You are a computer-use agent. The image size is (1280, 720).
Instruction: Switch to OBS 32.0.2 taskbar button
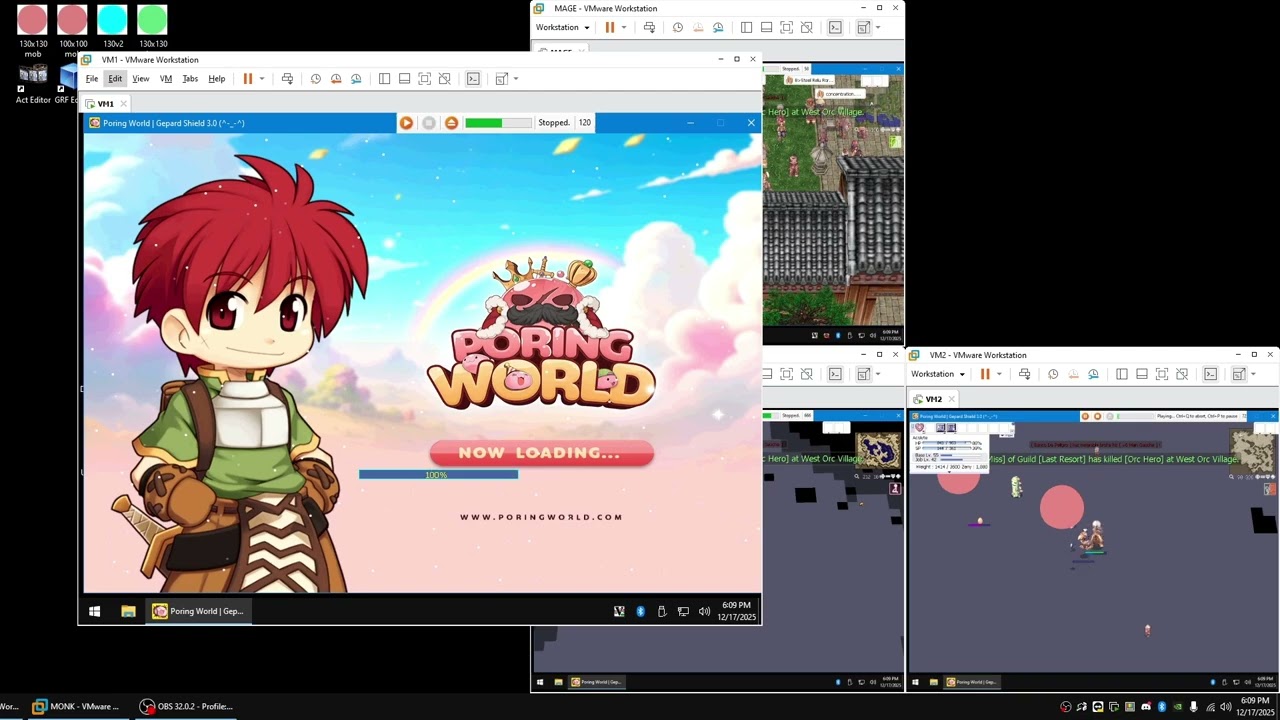tap(186, 706)
